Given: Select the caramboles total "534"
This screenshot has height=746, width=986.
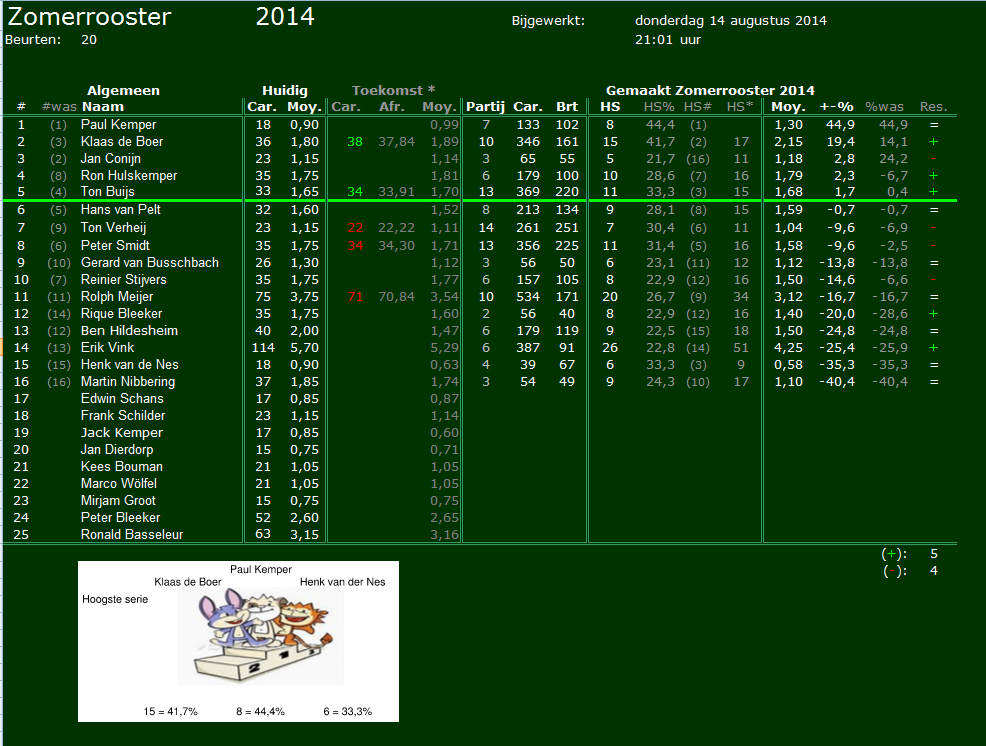Looking at the screenshot, I should pos(528,296).
